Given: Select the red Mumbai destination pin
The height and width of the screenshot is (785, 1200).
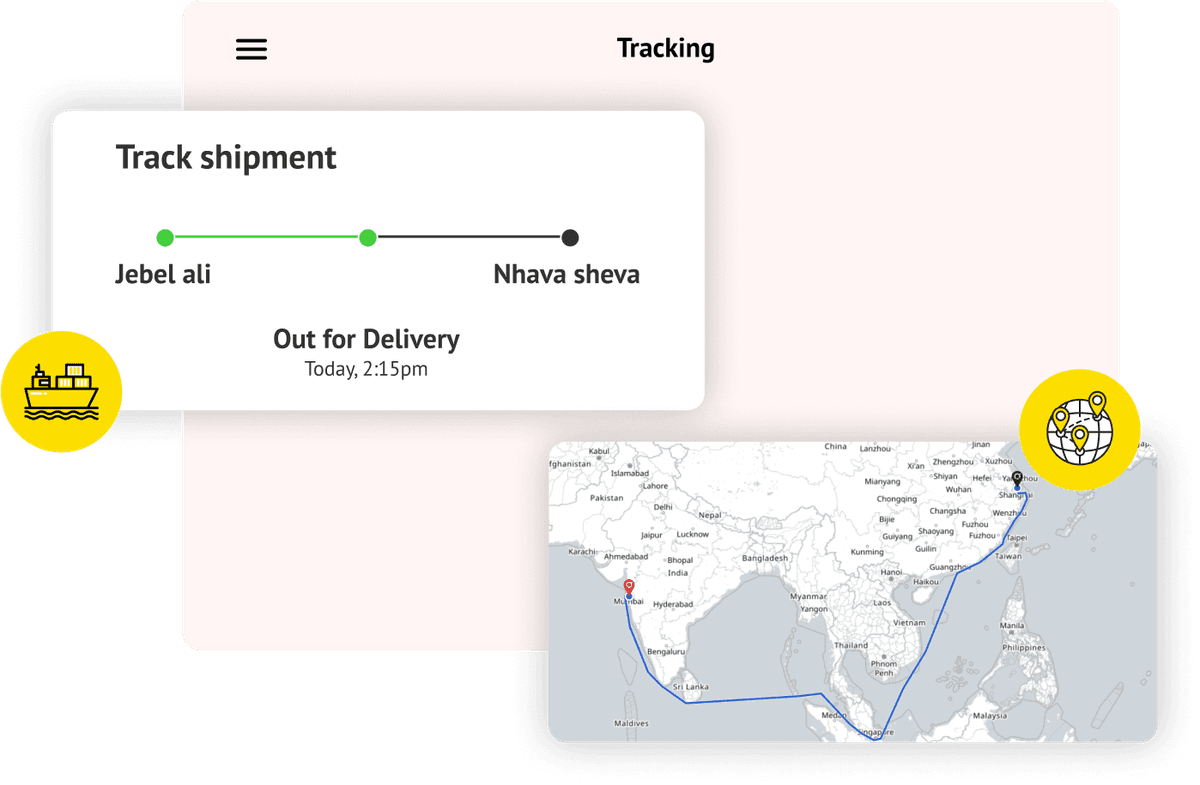Looking at the screenshot, I should (x=628, y=587).
